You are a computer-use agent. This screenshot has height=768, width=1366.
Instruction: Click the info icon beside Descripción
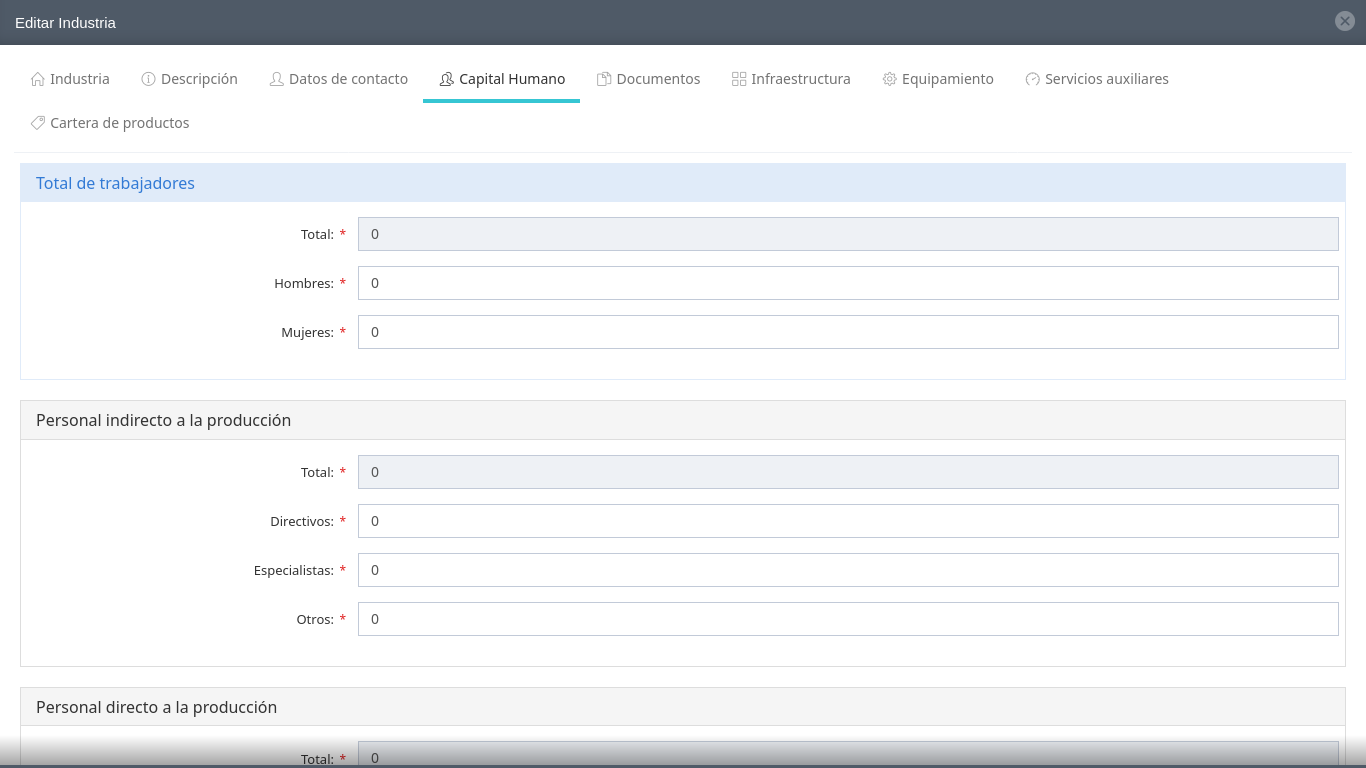149,79
